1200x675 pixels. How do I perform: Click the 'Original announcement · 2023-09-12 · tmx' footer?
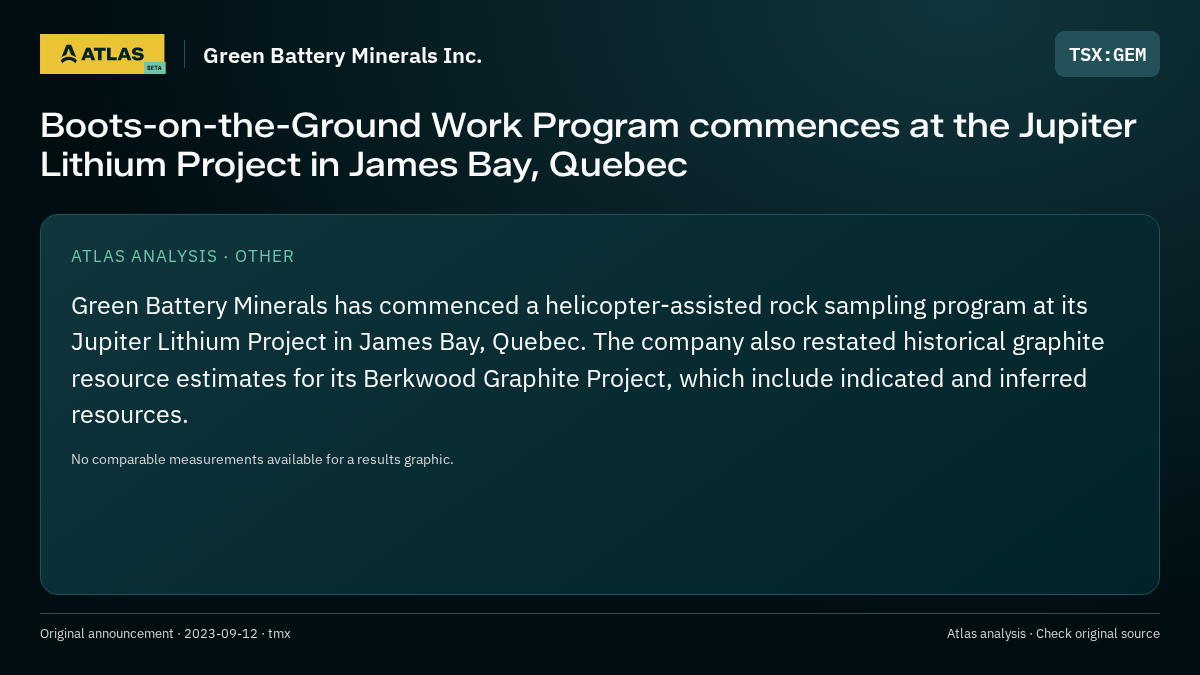coord(165,633)
